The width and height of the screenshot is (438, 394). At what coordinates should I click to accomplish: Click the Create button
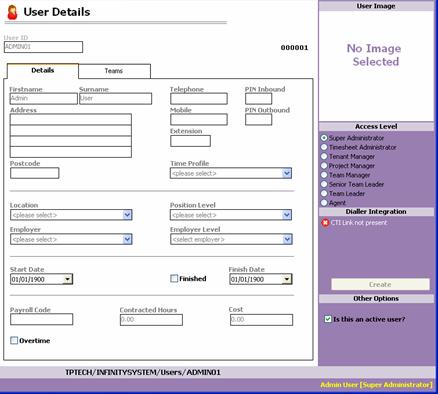380,284
